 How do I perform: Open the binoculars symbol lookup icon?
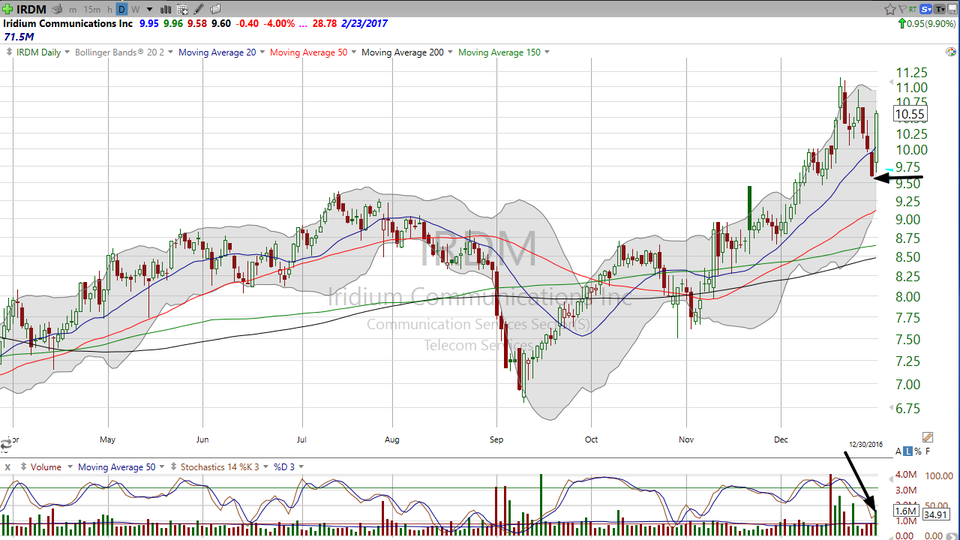pyautogui.click(x=58, y=9)
